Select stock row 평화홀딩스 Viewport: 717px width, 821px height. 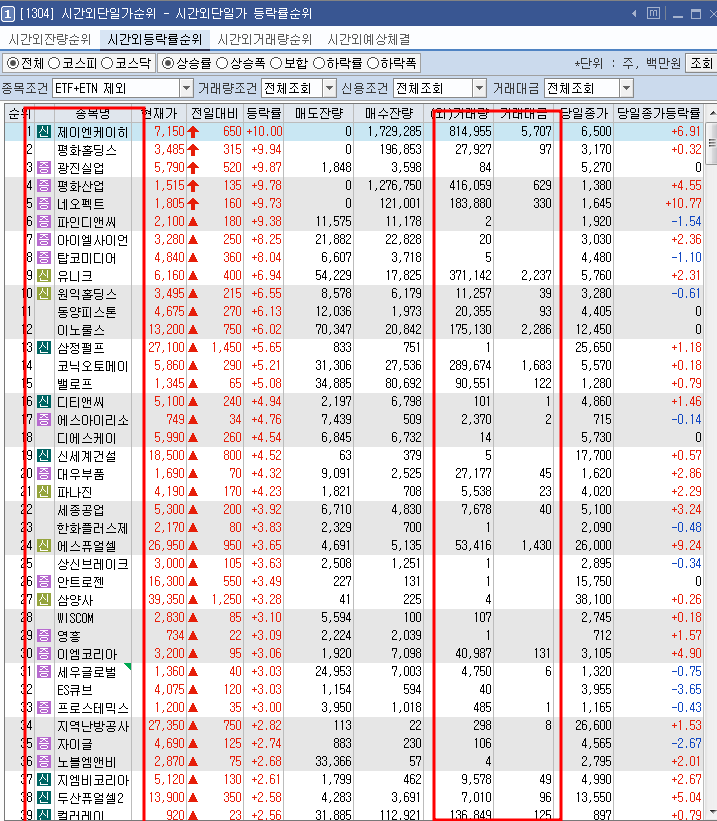point(354,150)
